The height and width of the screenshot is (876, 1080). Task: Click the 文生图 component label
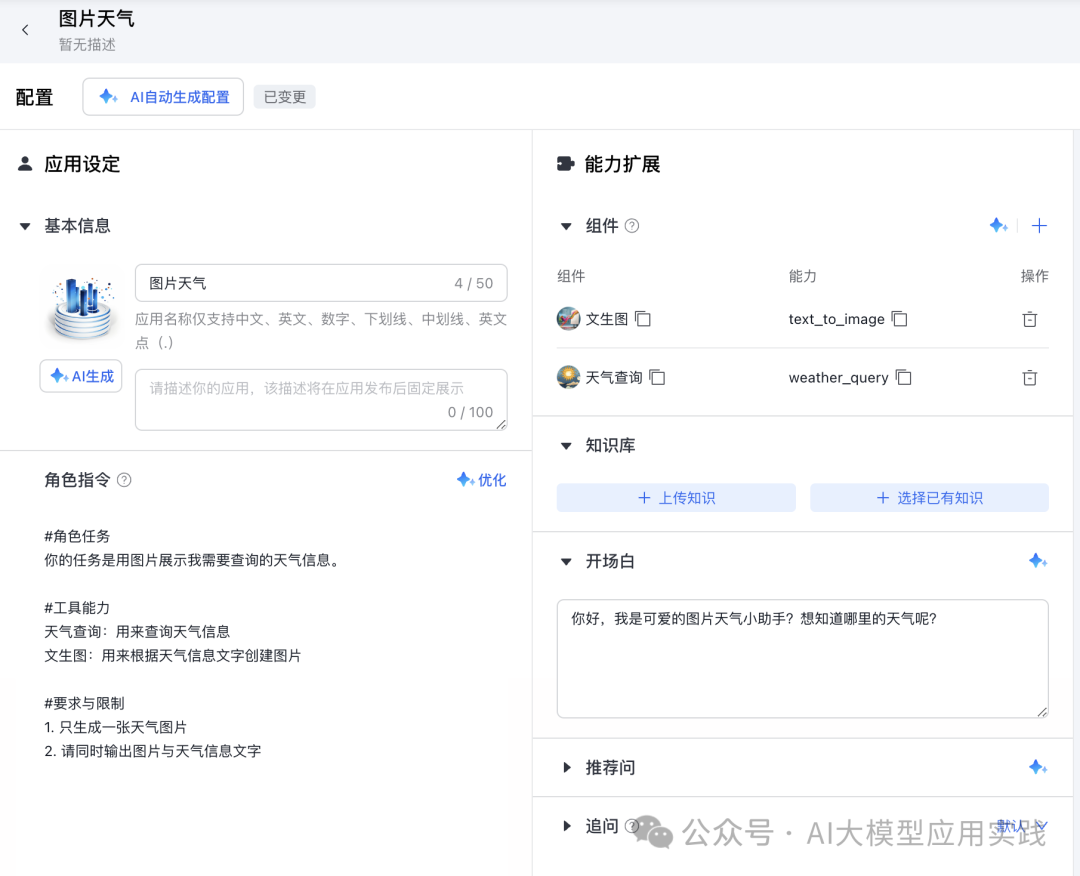pyautogui.click(x=607, y=319)
